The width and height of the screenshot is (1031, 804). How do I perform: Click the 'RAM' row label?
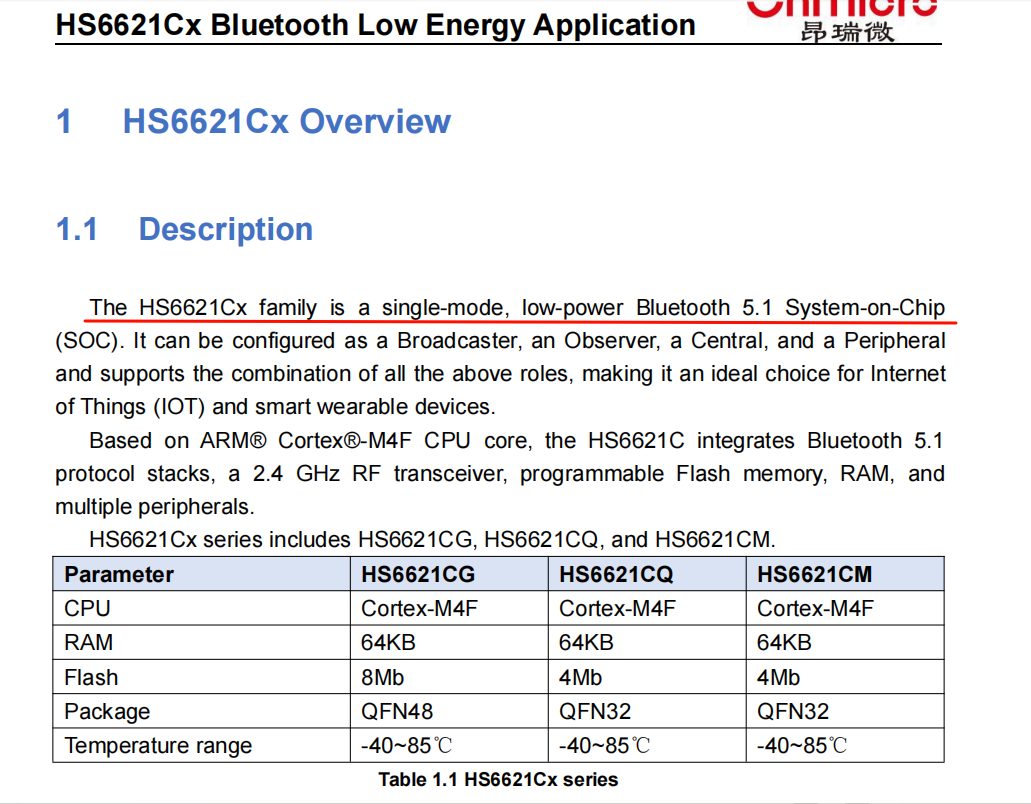(x=201, y=642)
